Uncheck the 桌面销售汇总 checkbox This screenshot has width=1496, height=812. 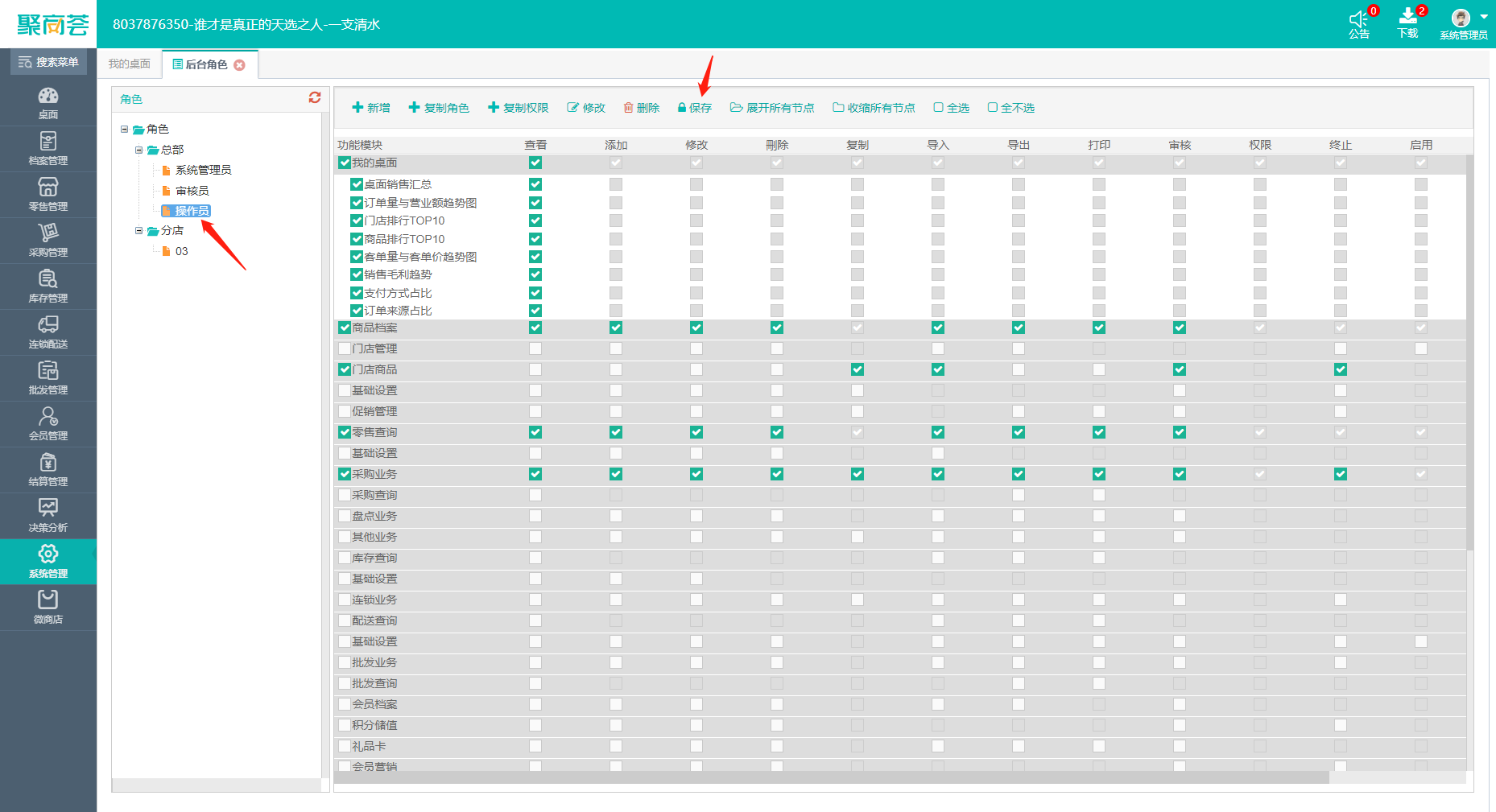[357, 184]
